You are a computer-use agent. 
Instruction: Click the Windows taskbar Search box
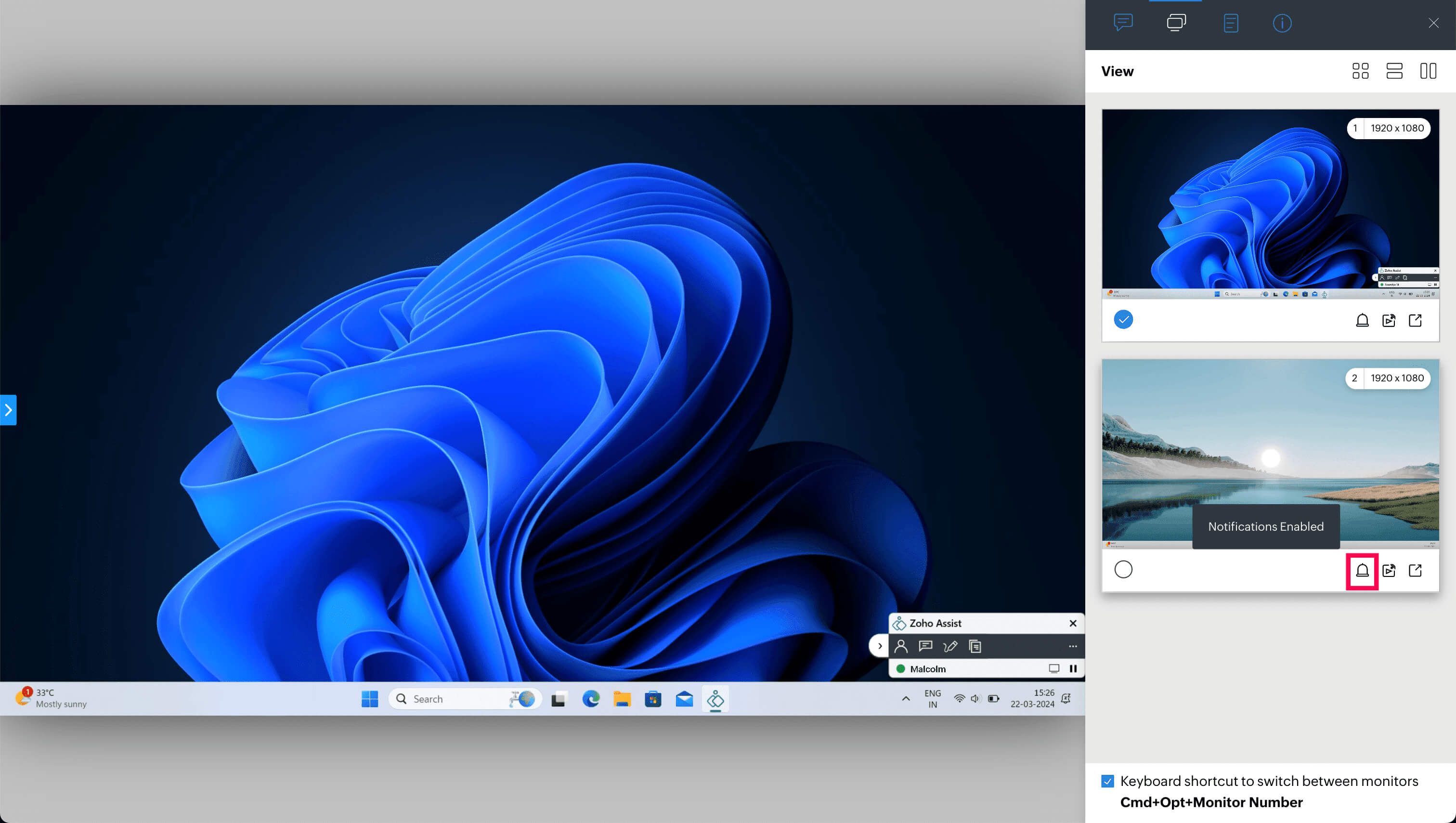(452, 699)
